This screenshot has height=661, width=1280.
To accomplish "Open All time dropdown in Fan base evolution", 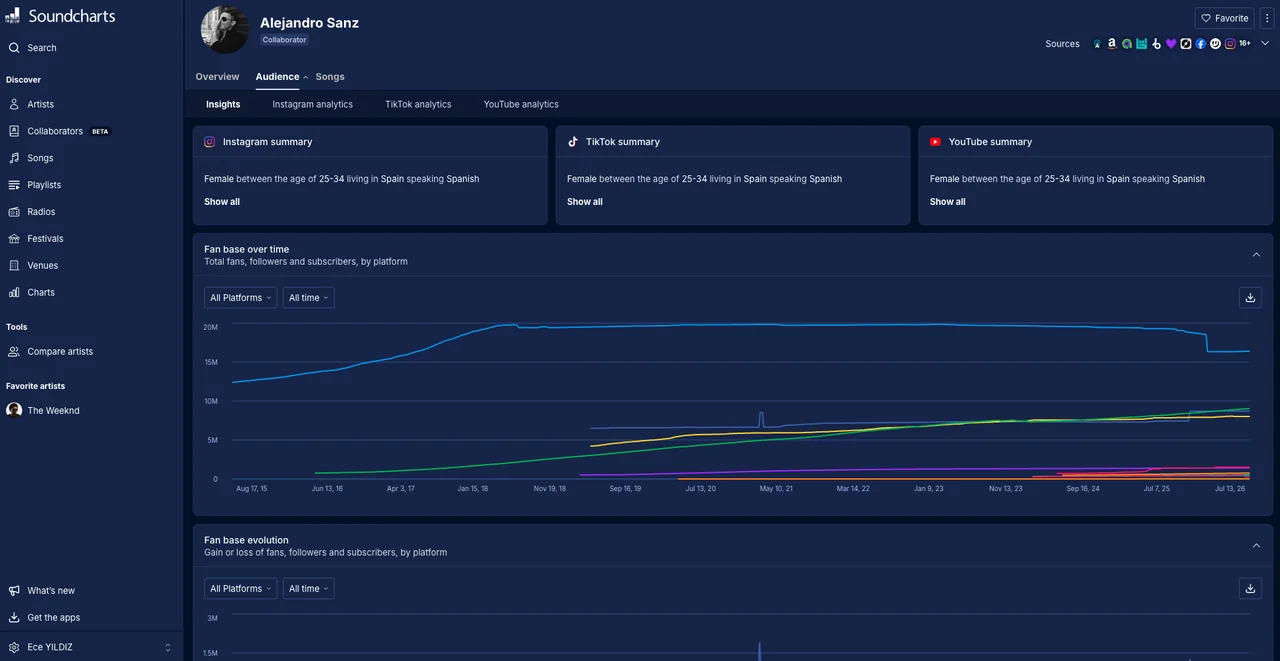I will tap(308, 589).
